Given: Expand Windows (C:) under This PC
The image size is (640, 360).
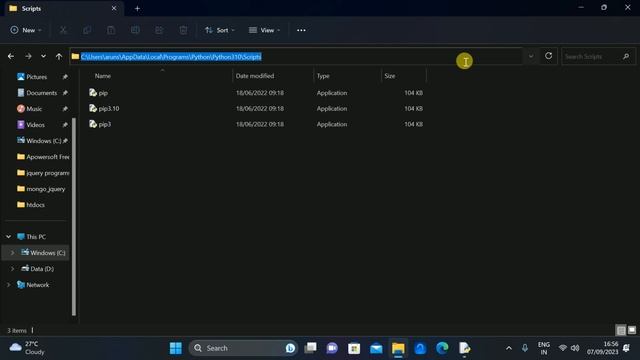Looking at the screenshot, I should click(x=12, y=253).
